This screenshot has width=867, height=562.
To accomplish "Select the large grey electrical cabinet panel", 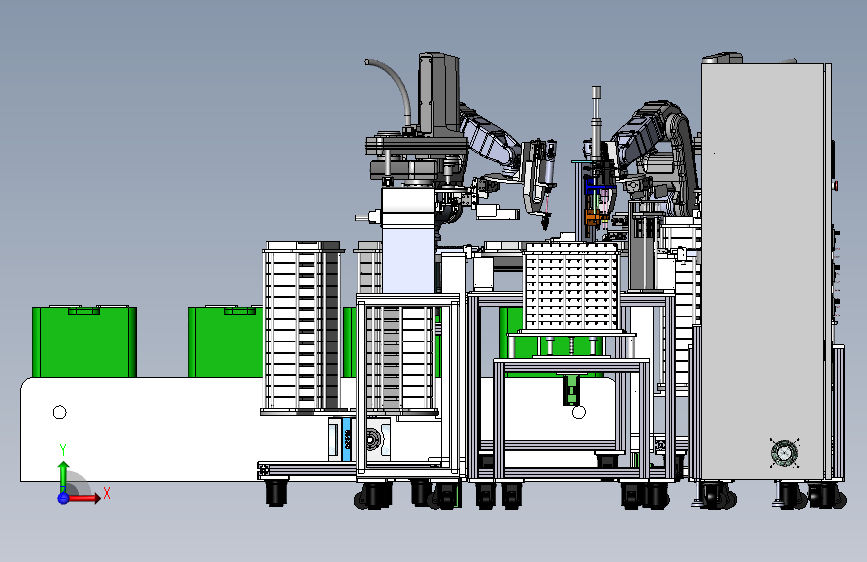I will tap(763, 271).
